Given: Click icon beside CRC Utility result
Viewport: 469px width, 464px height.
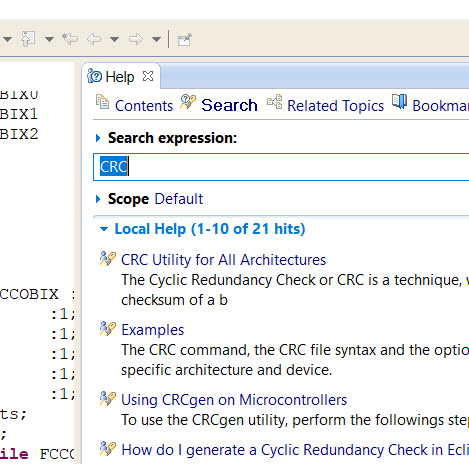Looking at the screenshot, I should pos(108,259).
